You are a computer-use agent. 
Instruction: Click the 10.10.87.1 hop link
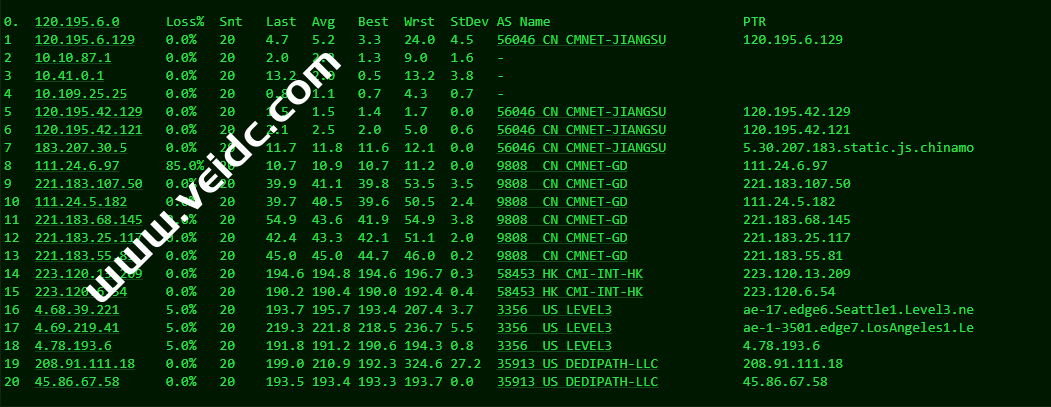point(73,58)
